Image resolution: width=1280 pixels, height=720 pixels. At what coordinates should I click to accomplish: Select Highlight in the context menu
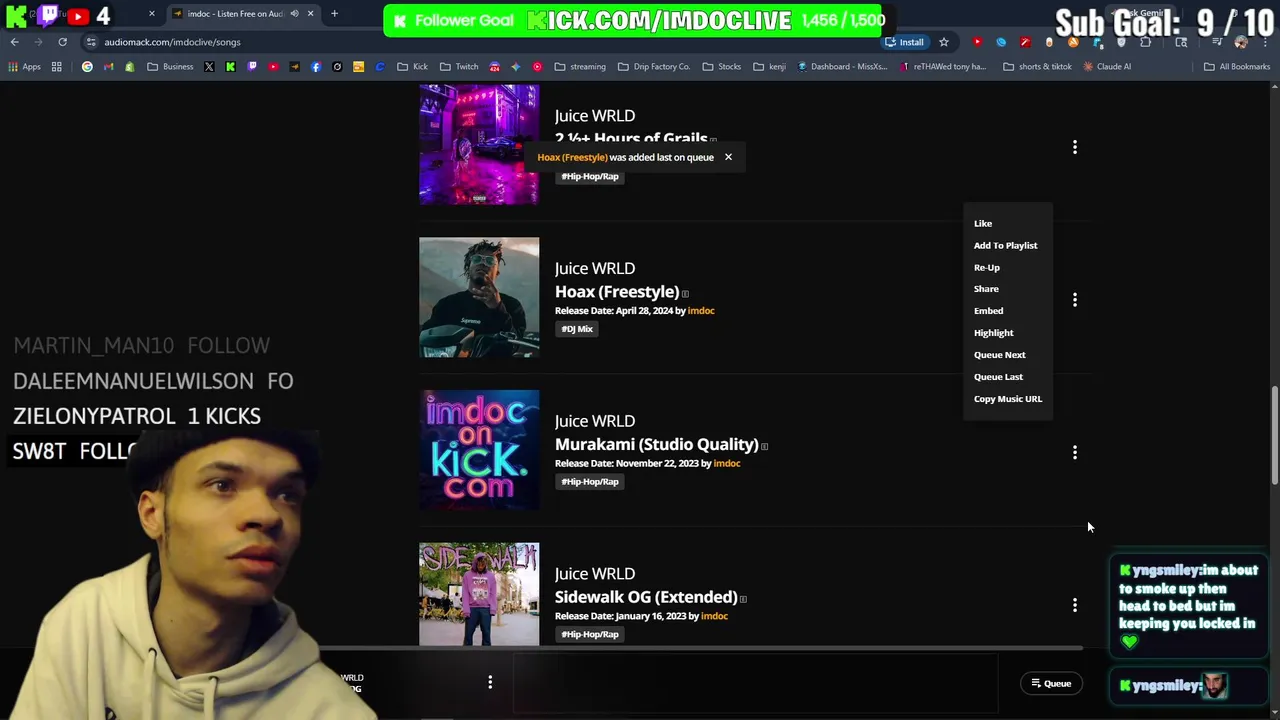(993, 333)
